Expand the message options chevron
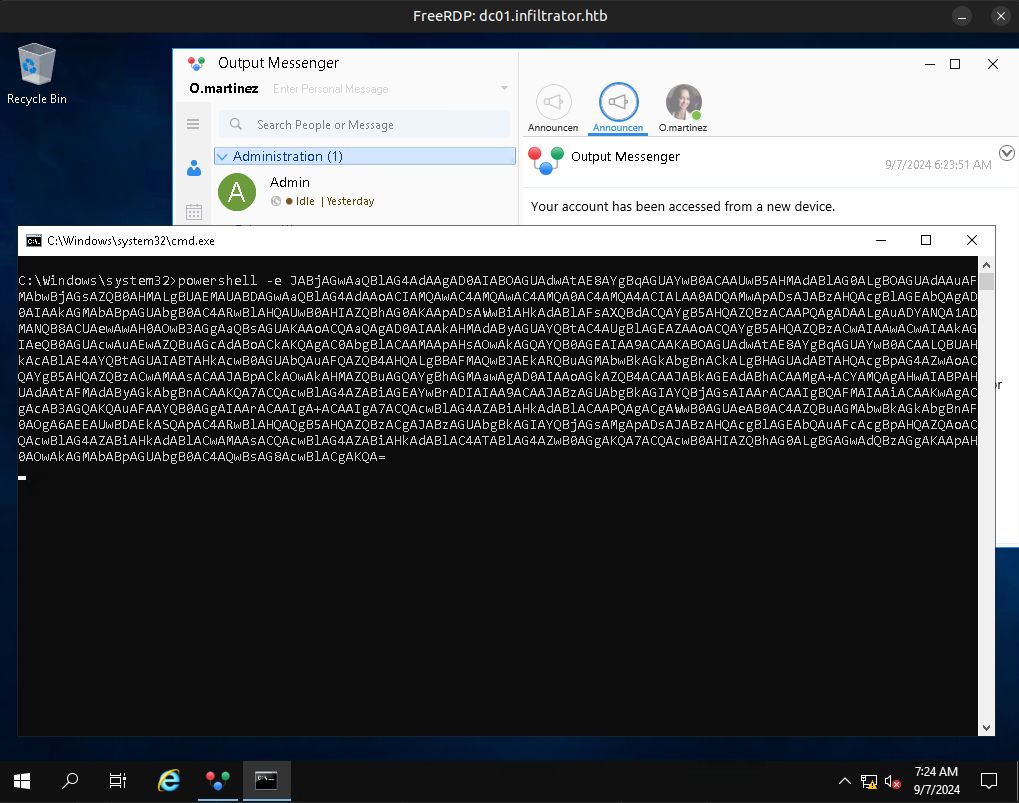This screenshot has width=1019, height=803. [x=1006, y=153]
